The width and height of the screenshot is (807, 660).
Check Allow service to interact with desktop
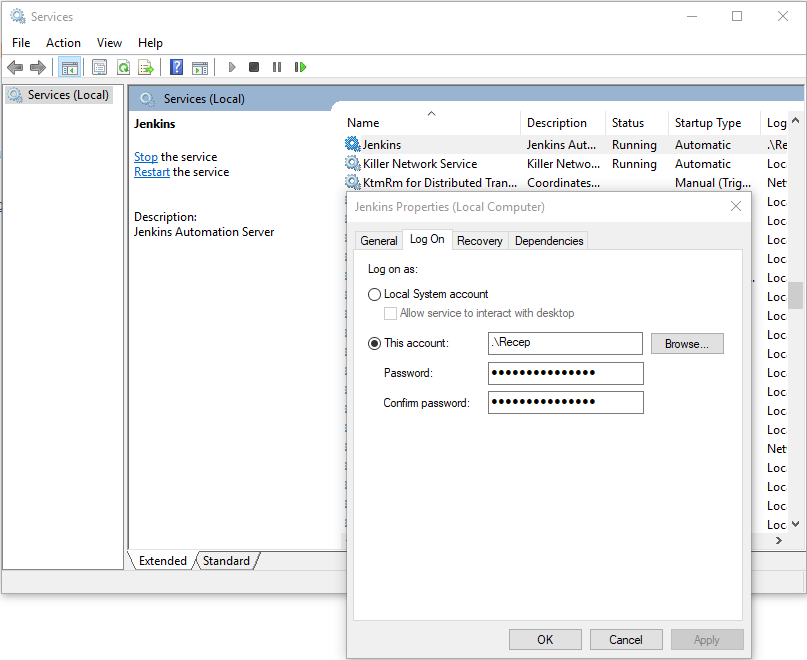[x=390, y=313]
